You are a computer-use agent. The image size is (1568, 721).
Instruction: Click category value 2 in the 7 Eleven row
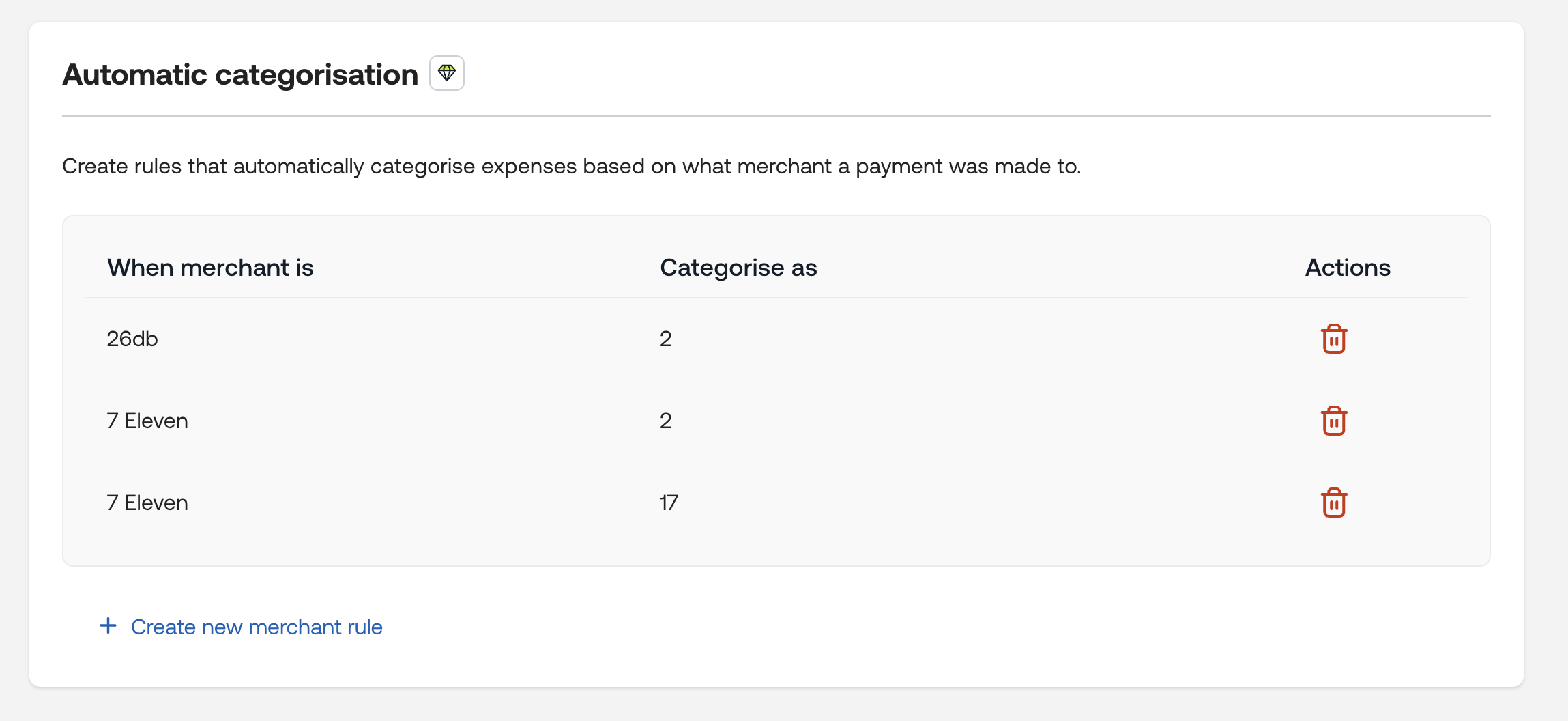(666, 421)
